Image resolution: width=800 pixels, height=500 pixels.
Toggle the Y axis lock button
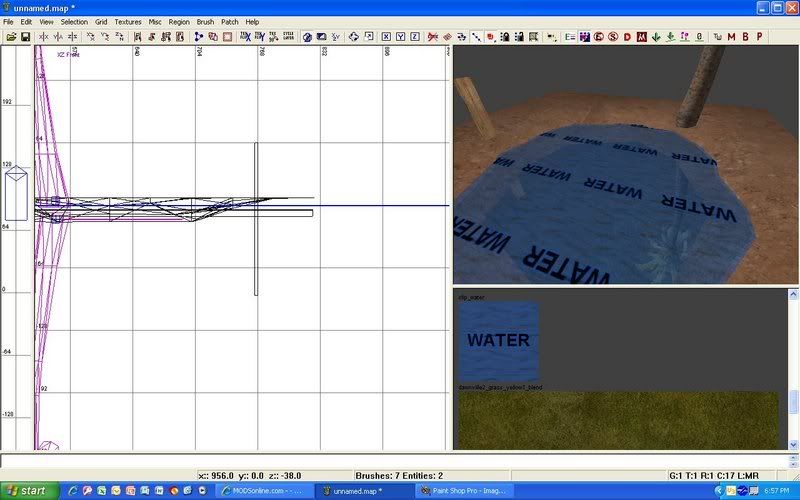(x=400, y=37)
